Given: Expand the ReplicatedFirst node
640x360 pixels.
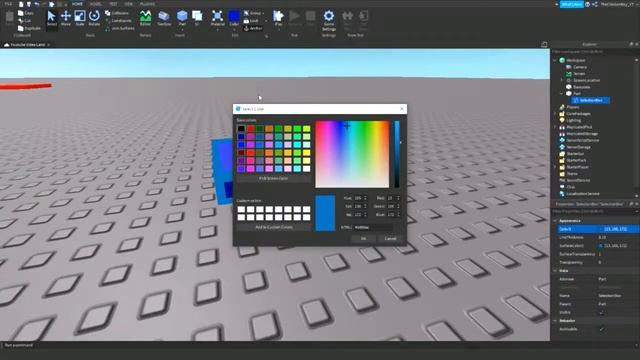Looking at the screenshot, I should coord(555,127).
